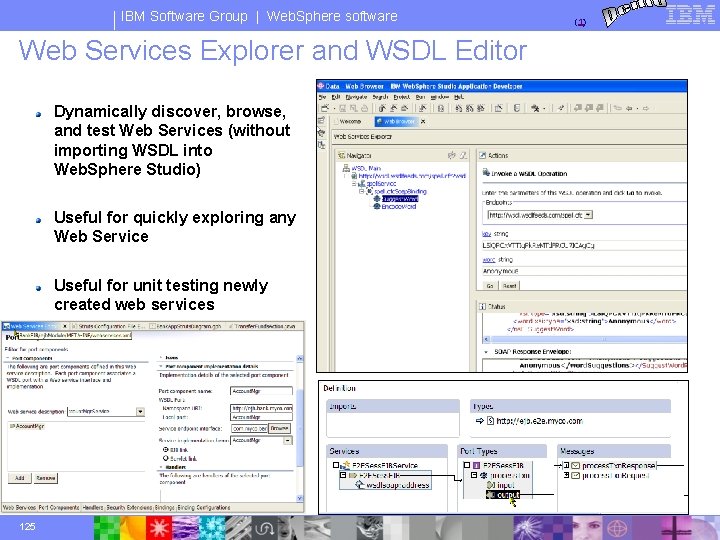Viewport: 720px width, 540px height.
Task: Open the Handlers bottom tab
Action: tap(93, 507)
